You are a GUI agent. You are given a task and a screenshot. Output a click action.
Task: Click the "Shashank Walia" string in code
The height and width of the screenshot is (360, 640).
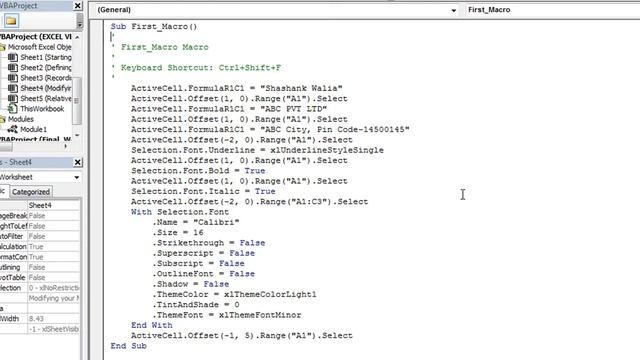coord(301,88)
